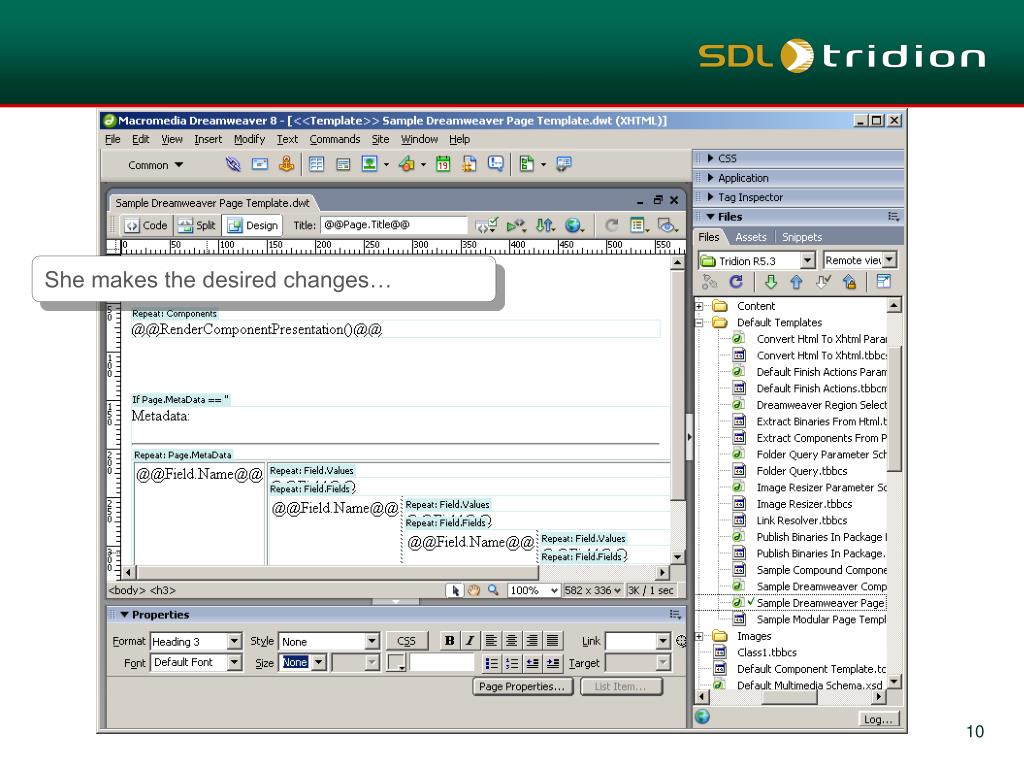
Task: Expand the Files panel to full view
Action: coord(883,281)
